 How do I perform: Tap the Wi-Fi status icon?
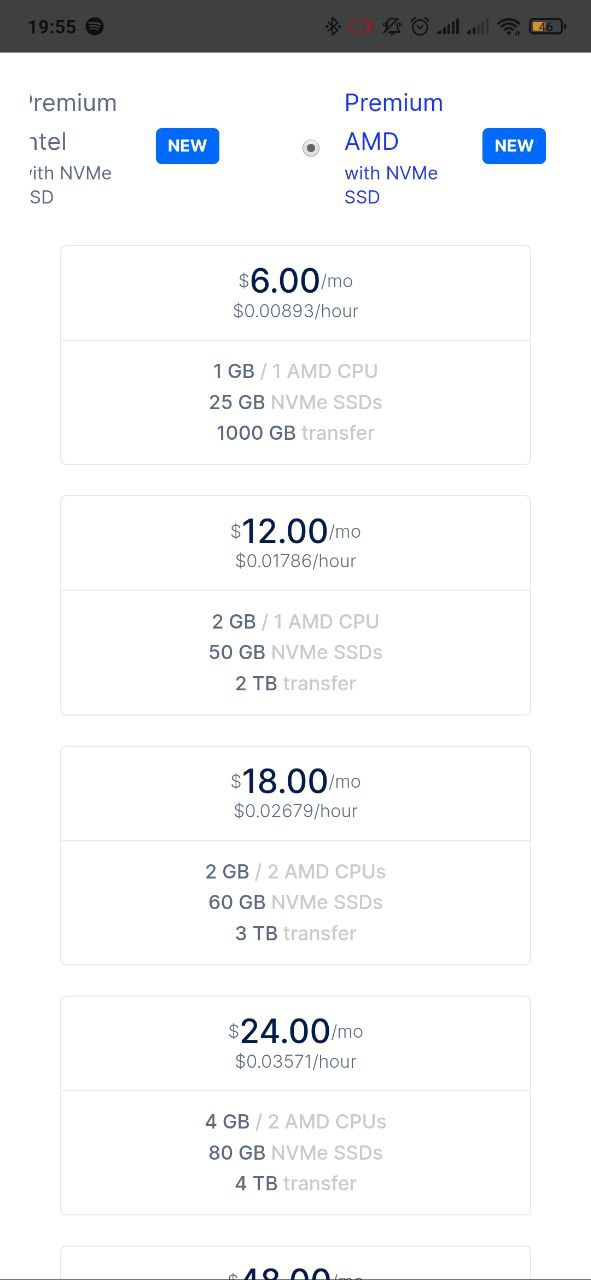click(509, 27)
